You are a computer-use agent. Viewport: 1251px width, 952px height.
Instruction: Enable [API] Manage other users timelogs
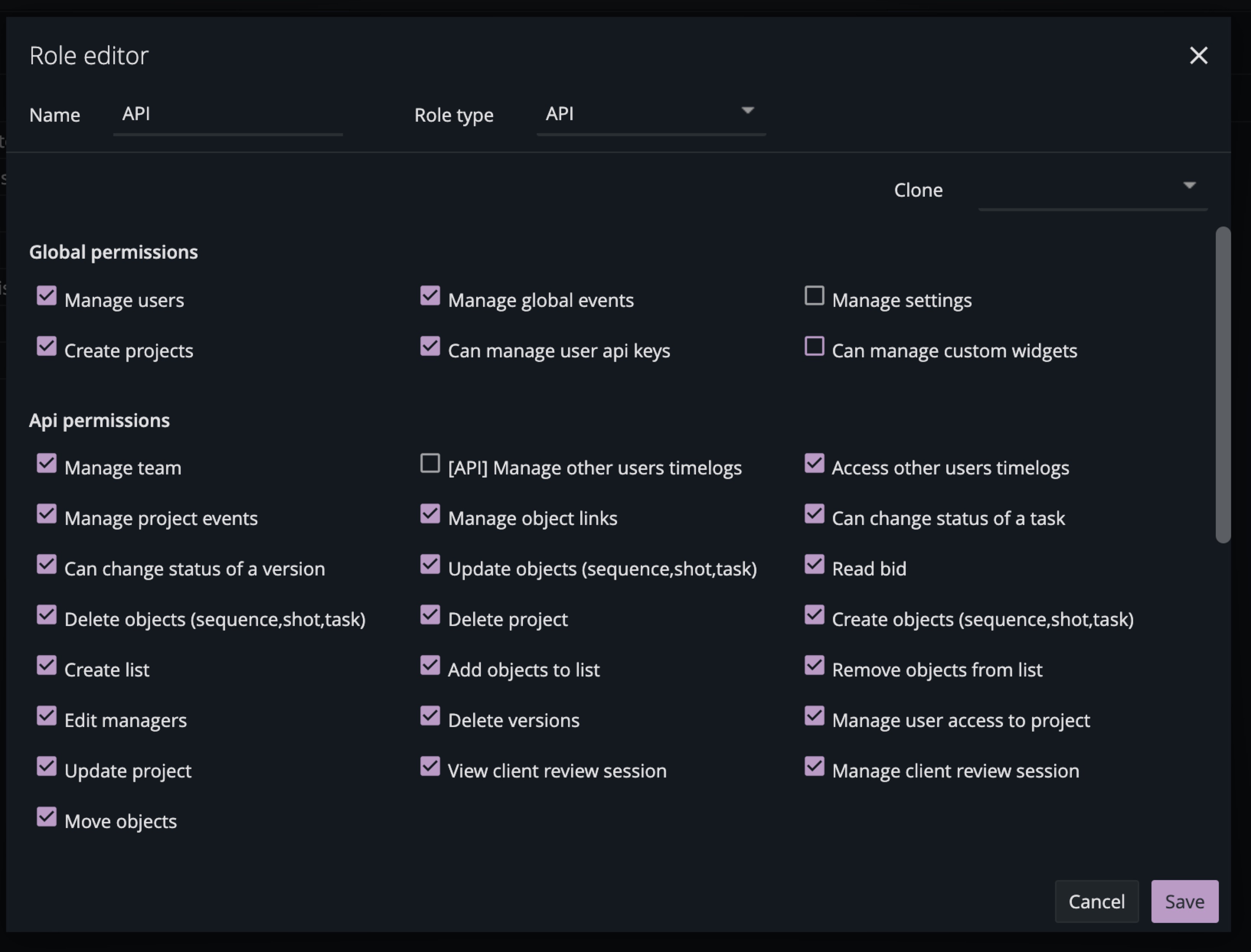pos(430,463)
